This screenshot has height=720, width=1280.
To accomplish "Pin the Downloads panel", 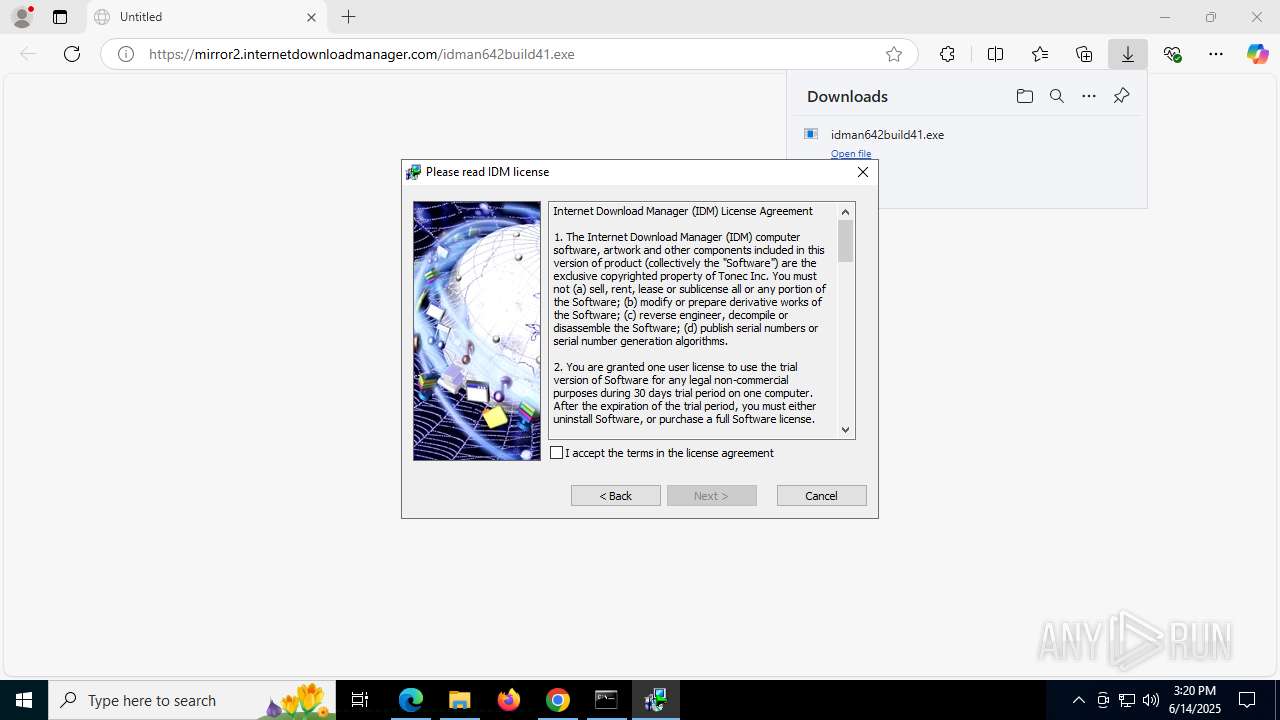I will click(x=1121, y=96).
